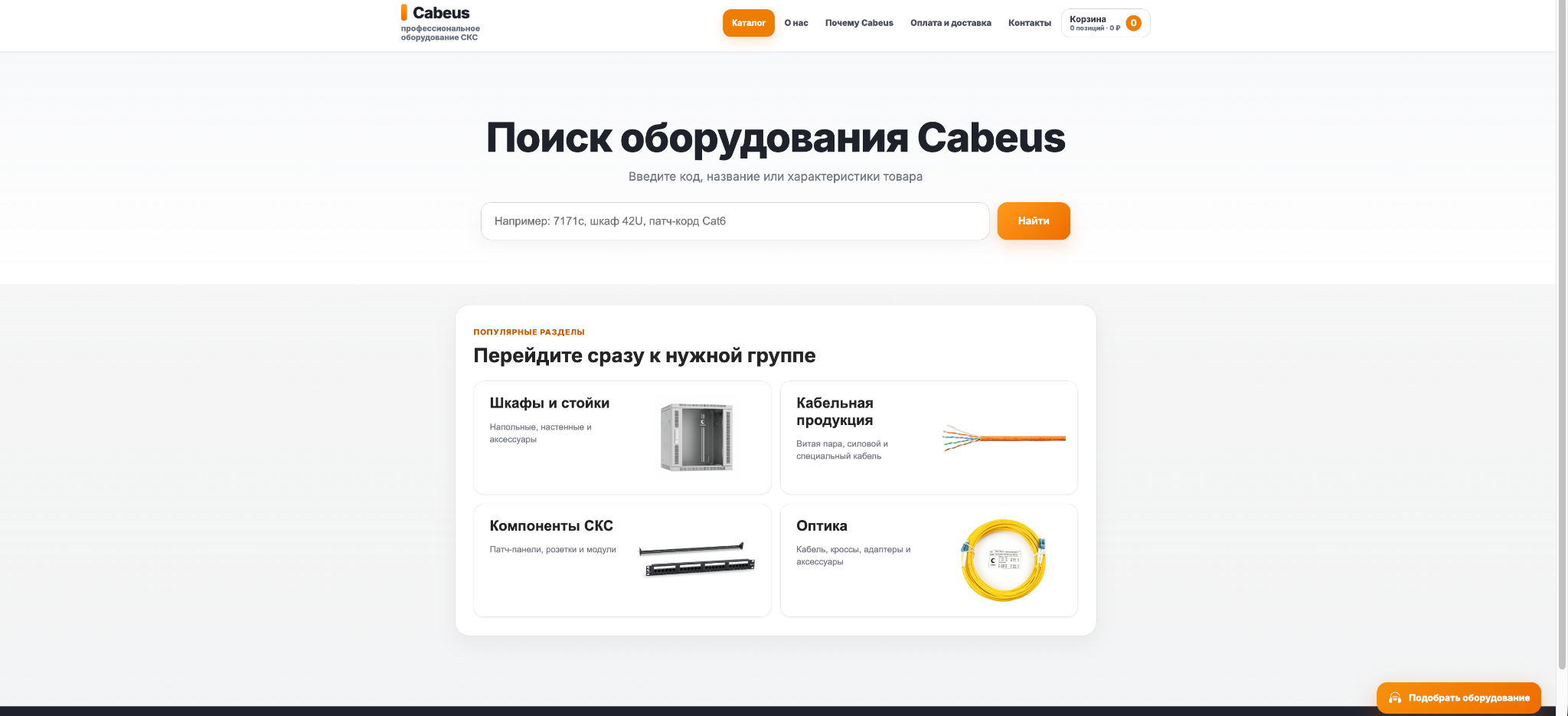1568x716 pixels.
Task: Open the Корзина cart button
Action: tap(1106, 23)
